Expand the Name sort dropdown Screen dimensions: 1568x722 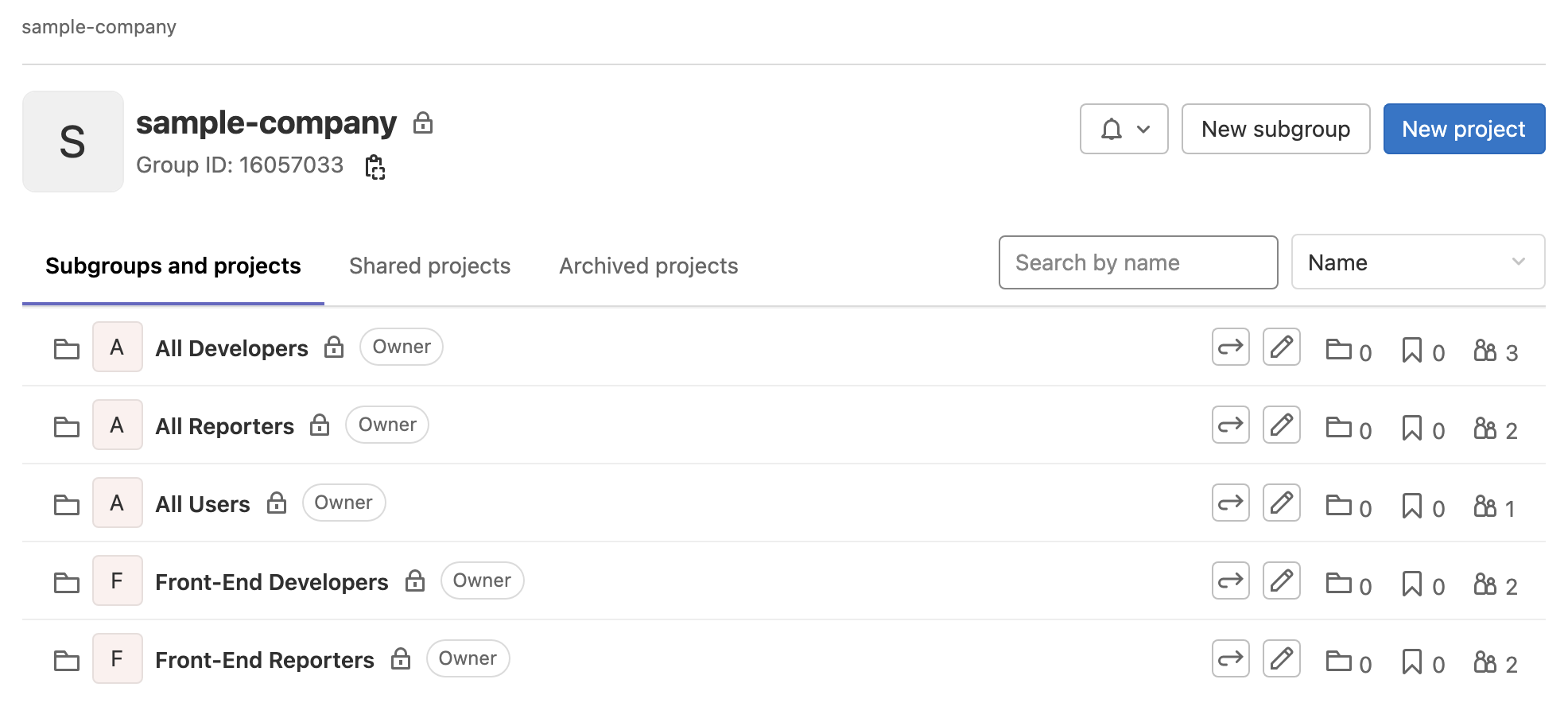point(1419,262)
